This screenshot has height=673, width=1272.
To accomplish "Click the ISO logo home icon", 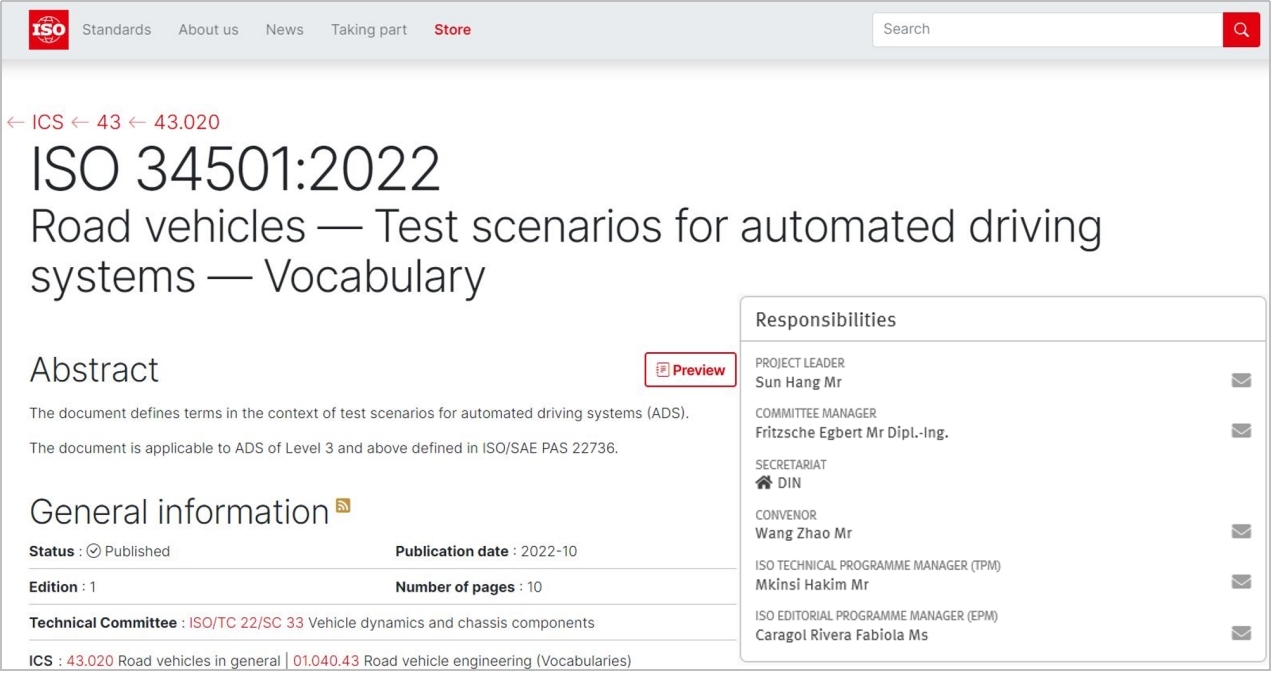I will tap(48, 30).
